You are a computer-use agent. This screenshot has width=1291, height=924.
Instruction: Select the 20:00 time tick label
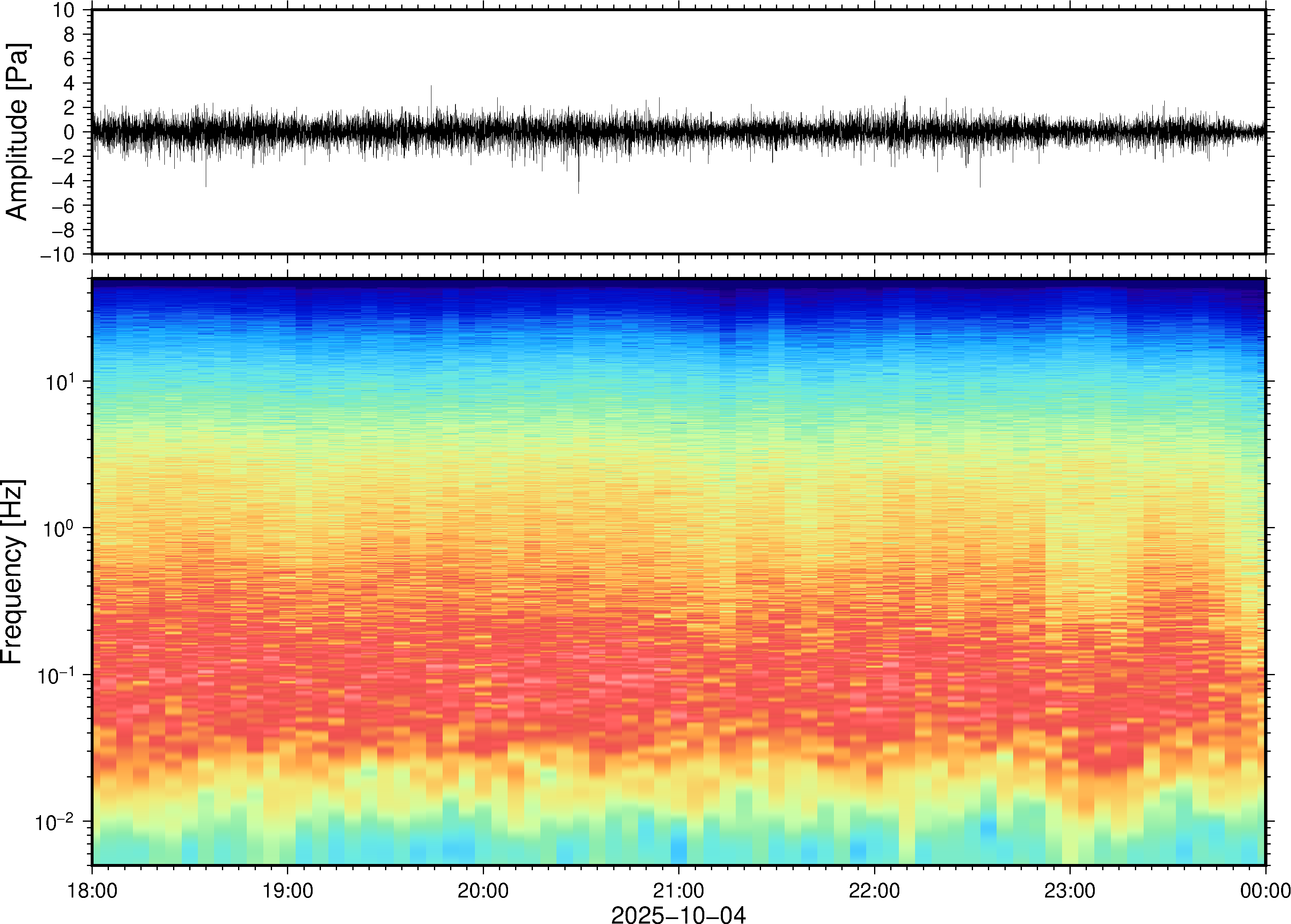point(483,890)
